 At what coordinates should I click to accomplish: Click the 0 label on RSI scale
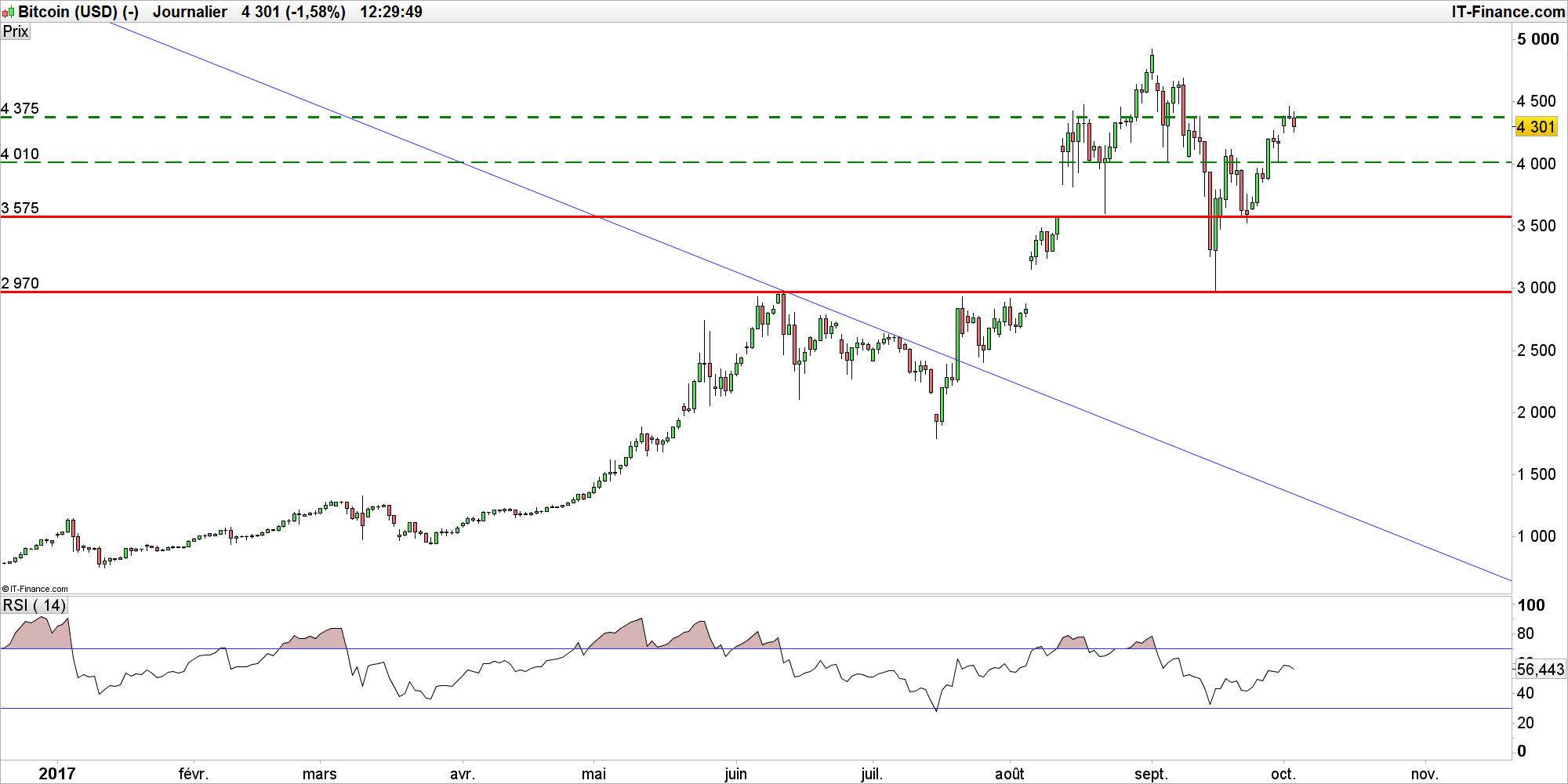(x=1522, y=751)
